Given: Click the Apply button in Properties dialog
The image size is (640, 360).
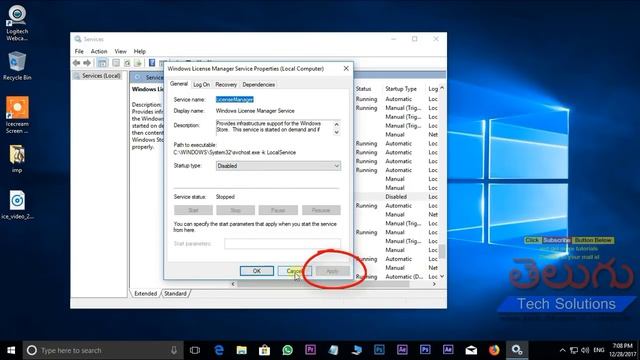Looking at the screenshot, I should pos(332,271).
